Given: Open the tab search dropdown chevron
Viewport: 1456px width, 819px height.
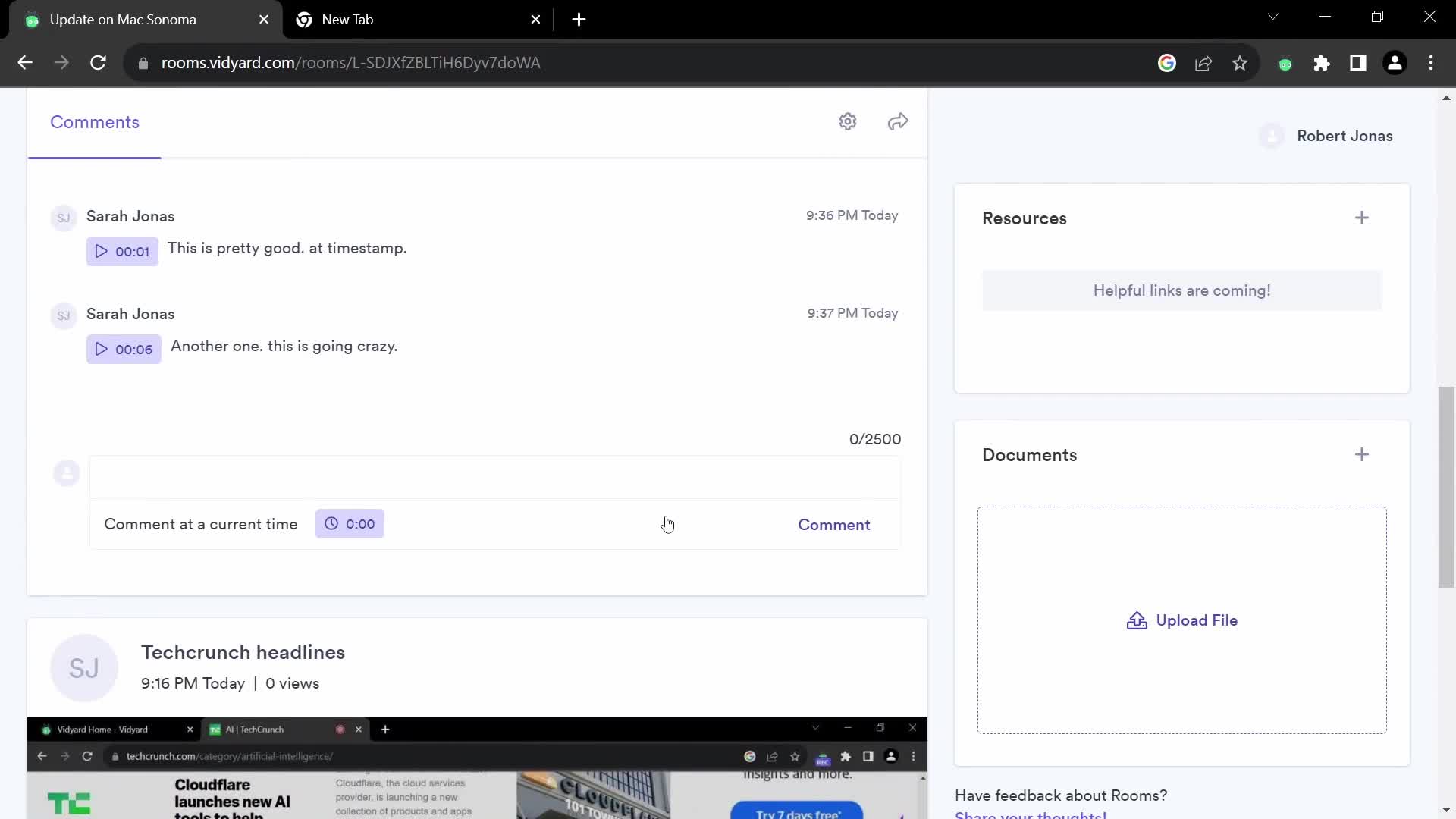Looking at the screenshot, I should tap(1273, 17).
